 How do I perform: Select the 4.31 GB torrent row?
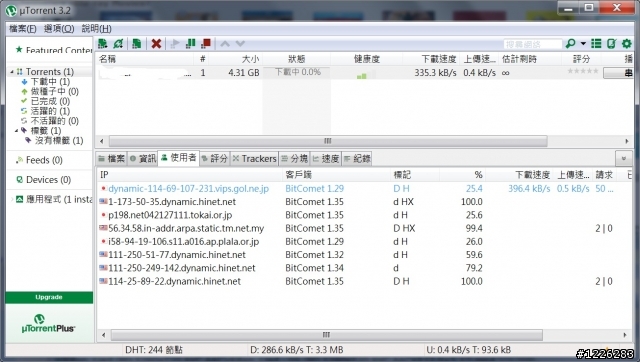point(364,73)
